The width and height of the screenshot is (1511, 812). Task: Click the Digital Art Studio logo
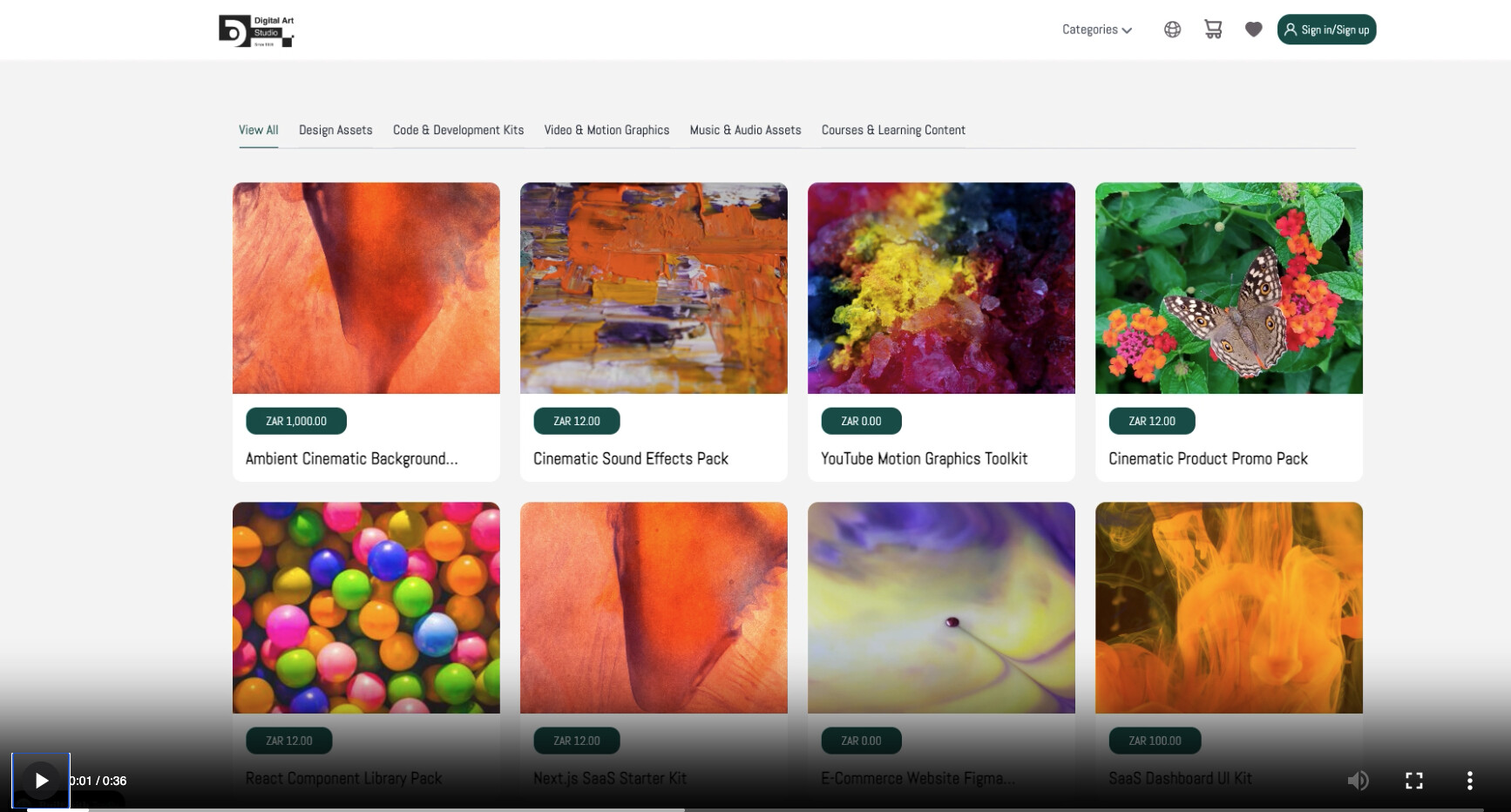[x=256, y=30]
